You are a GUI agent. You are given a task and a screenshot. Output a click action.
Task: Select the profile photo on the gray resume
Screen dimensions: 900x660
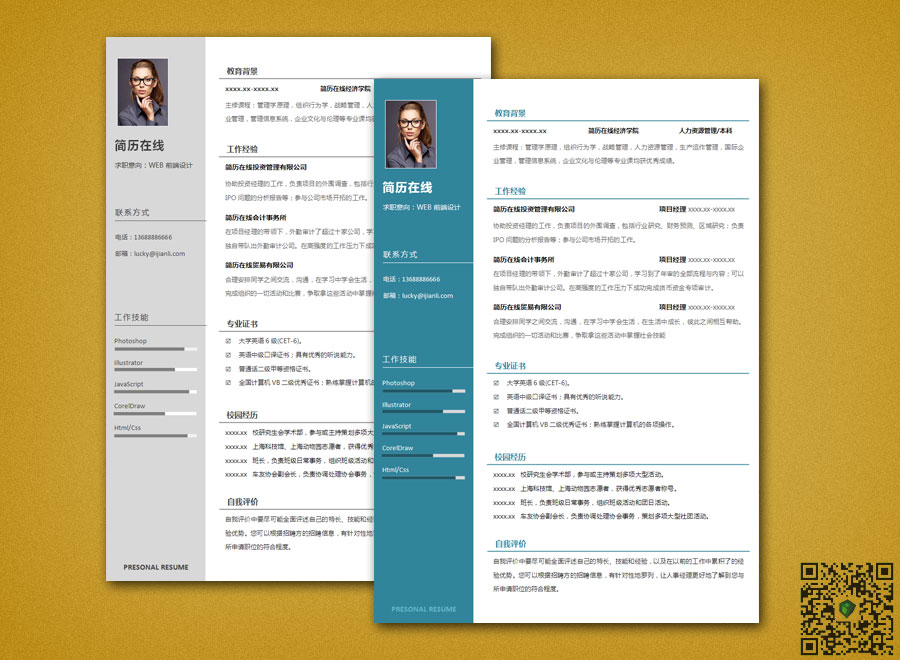click(x=142, y=92)
